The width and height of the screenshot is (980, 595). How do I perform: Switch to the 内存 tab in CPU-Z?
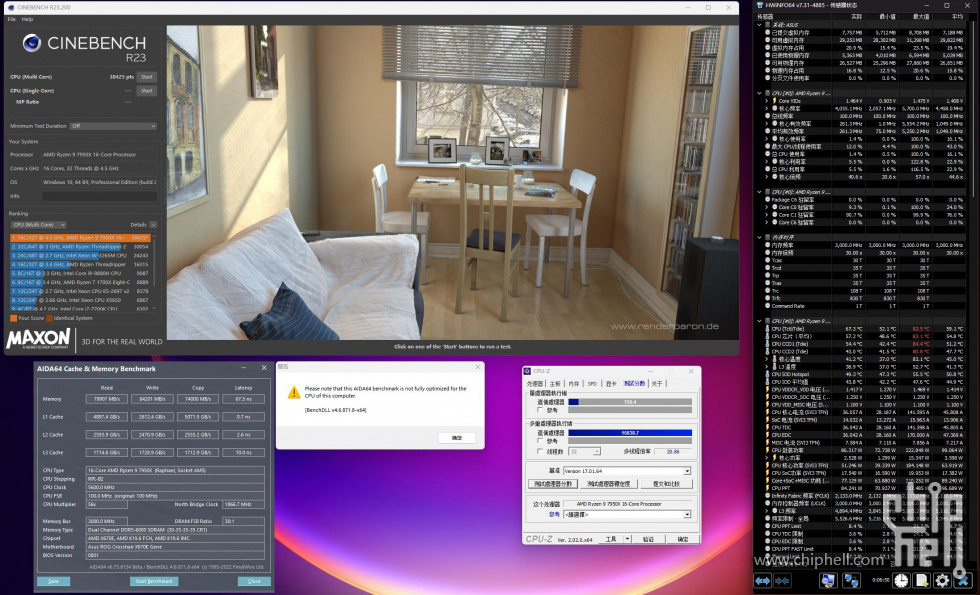click(x=574, y=384)
